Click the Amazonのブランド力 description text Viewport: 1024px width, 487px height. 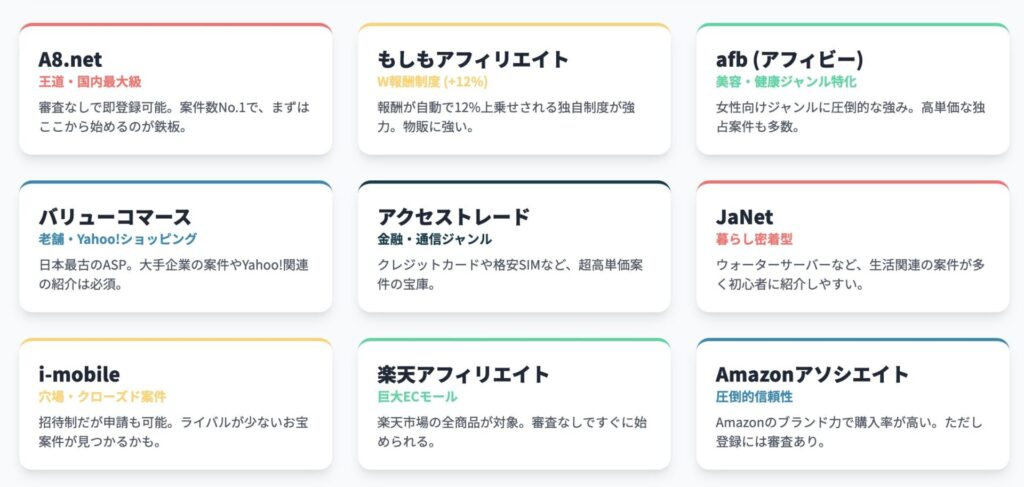(848, 432)
